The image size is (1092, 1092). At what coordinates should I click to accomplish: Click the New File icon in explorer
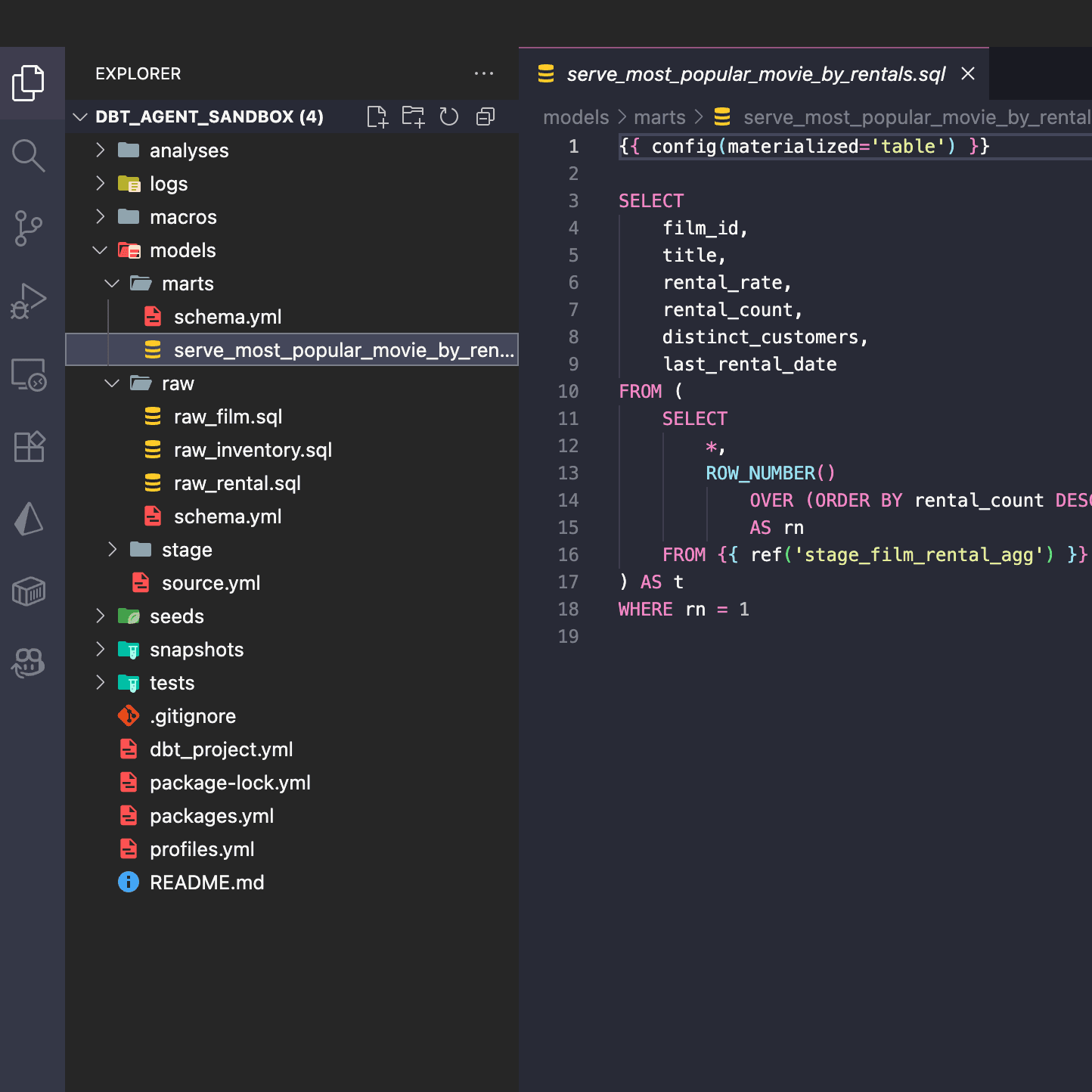377,116
